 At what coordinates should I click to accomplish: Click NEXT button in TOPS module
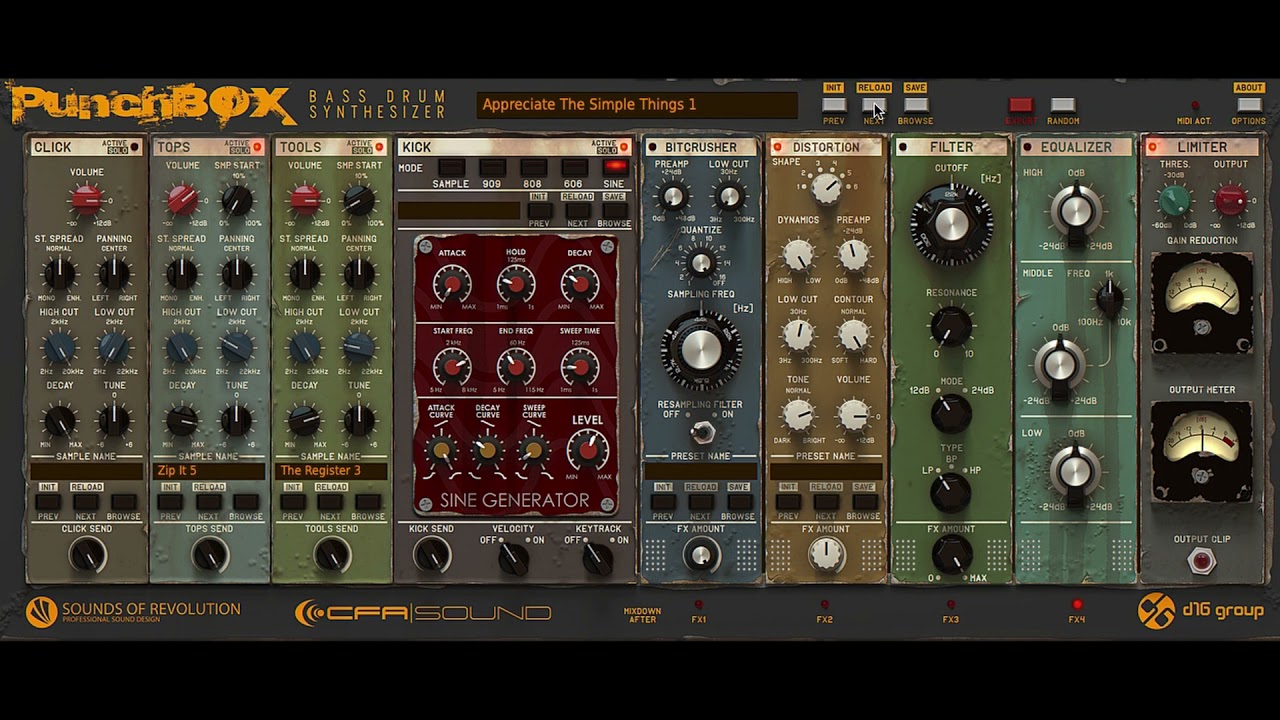(209, 502)
